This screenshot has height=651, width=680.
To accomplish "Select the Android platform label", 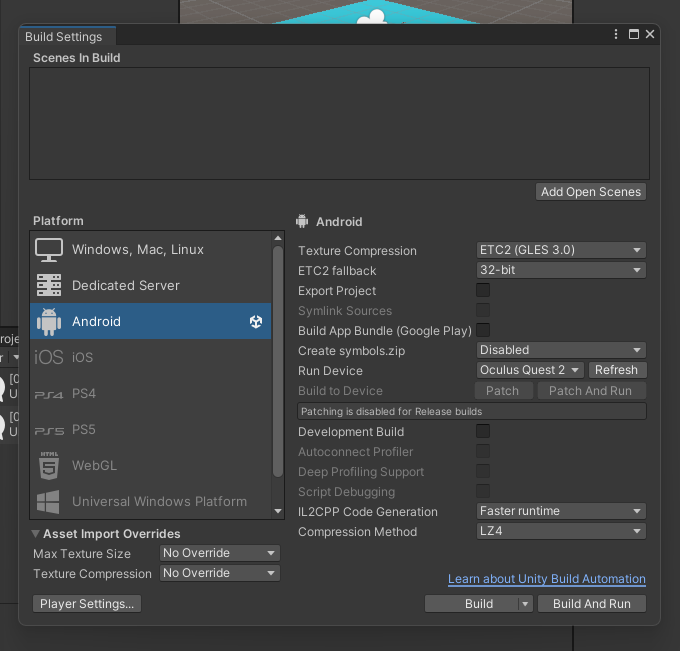I will pos(96,321).
